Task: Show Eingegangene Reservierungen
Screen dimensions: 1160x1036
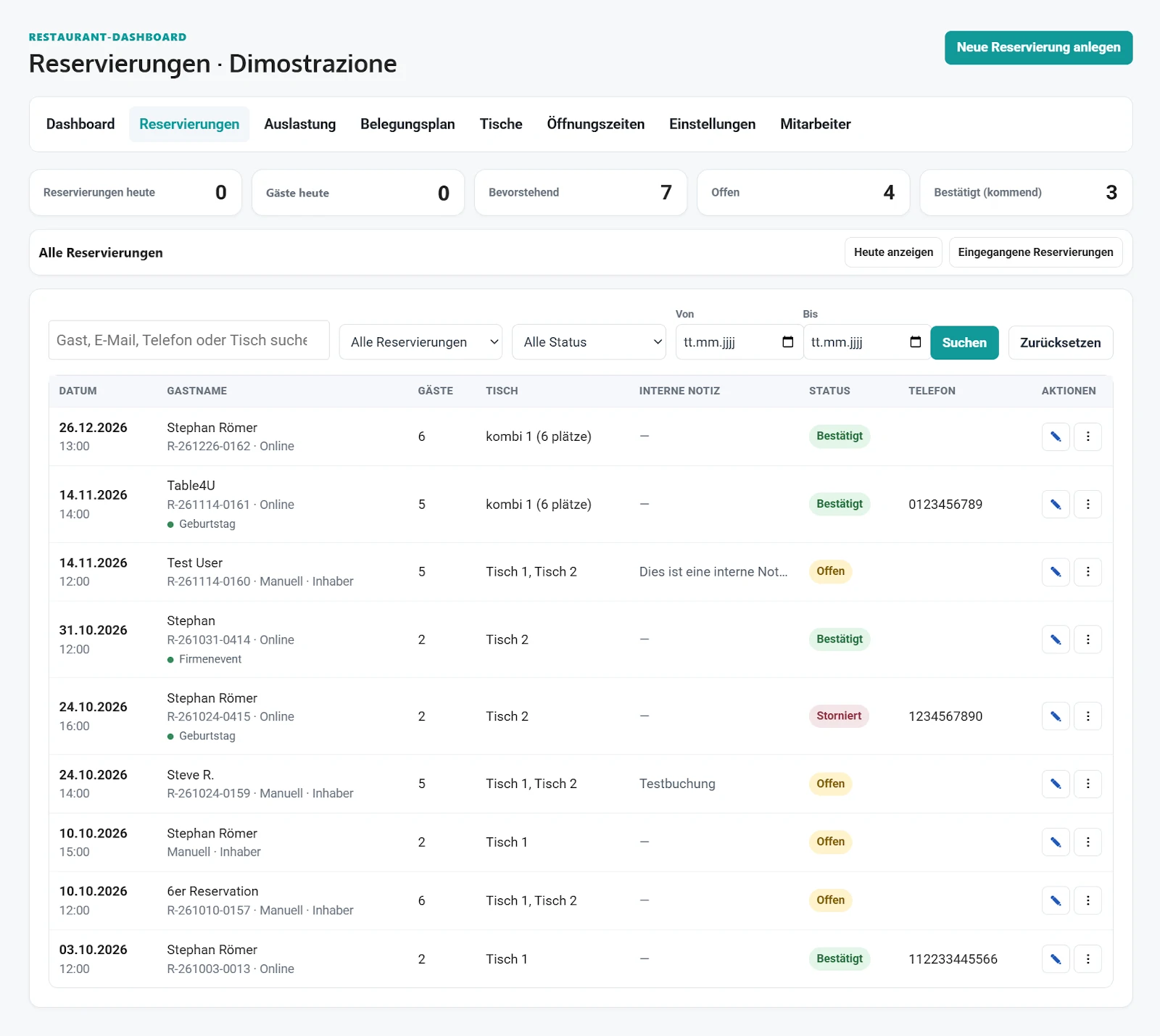Action: [1035, 252]
